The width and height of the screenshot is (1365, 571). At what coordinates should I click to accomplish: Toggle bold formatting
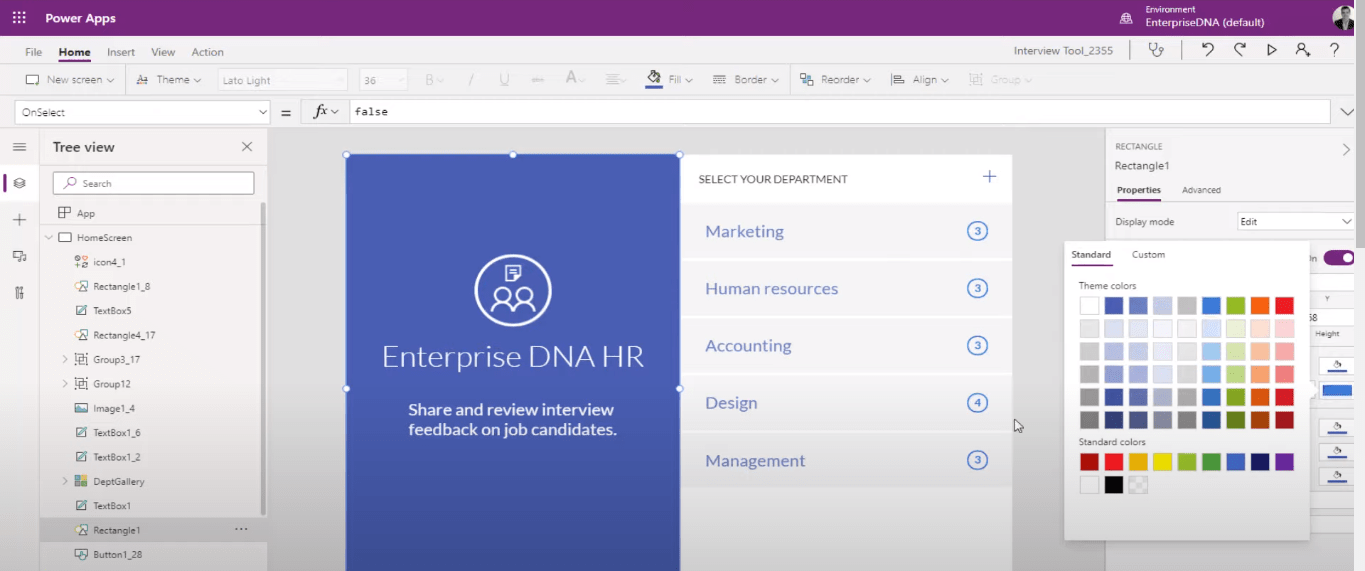(x=430, y=80)
